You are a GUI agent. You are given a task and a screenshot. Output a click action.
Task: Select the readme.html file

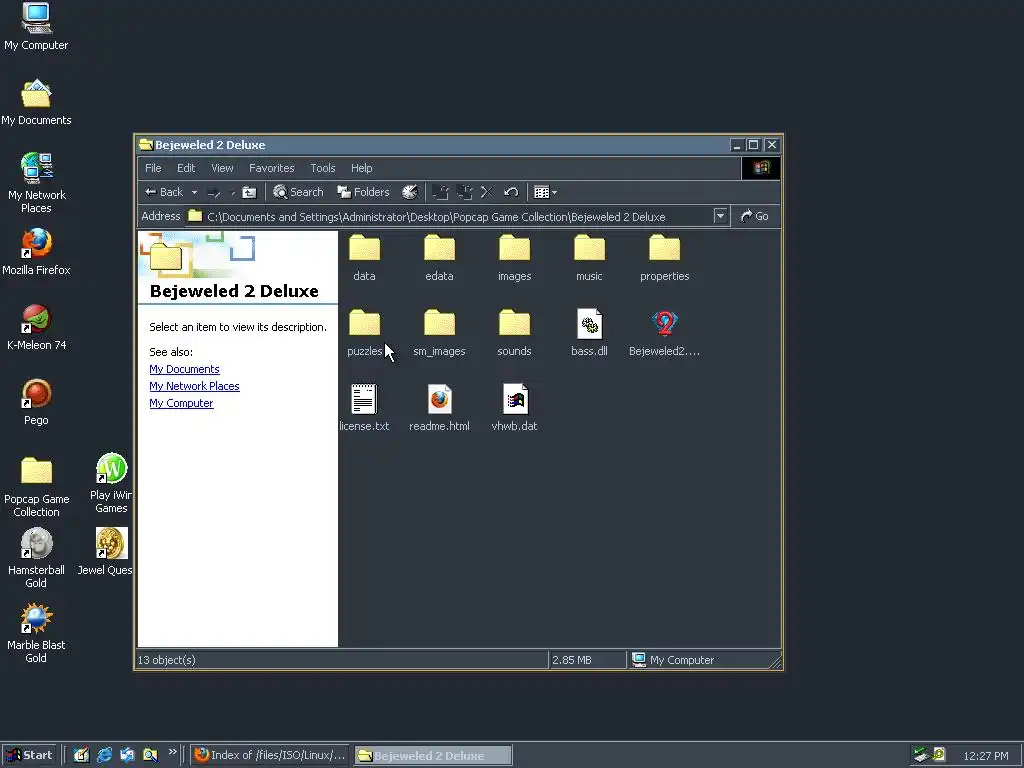[439, 408]
